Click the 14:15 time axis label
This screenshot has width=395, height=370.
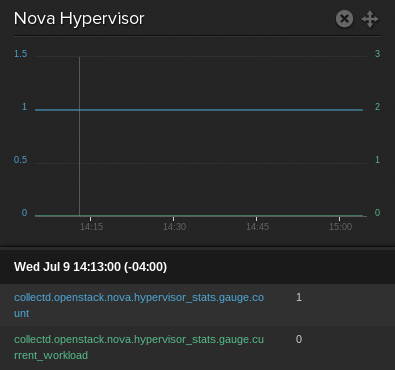(x=91, y=227)
